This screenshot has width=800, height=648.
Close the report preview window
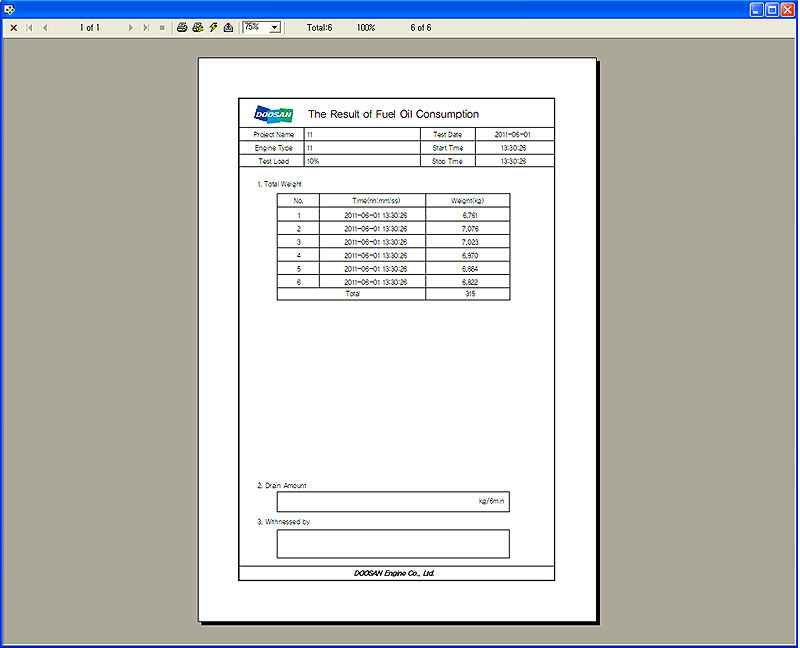(788, 9)
